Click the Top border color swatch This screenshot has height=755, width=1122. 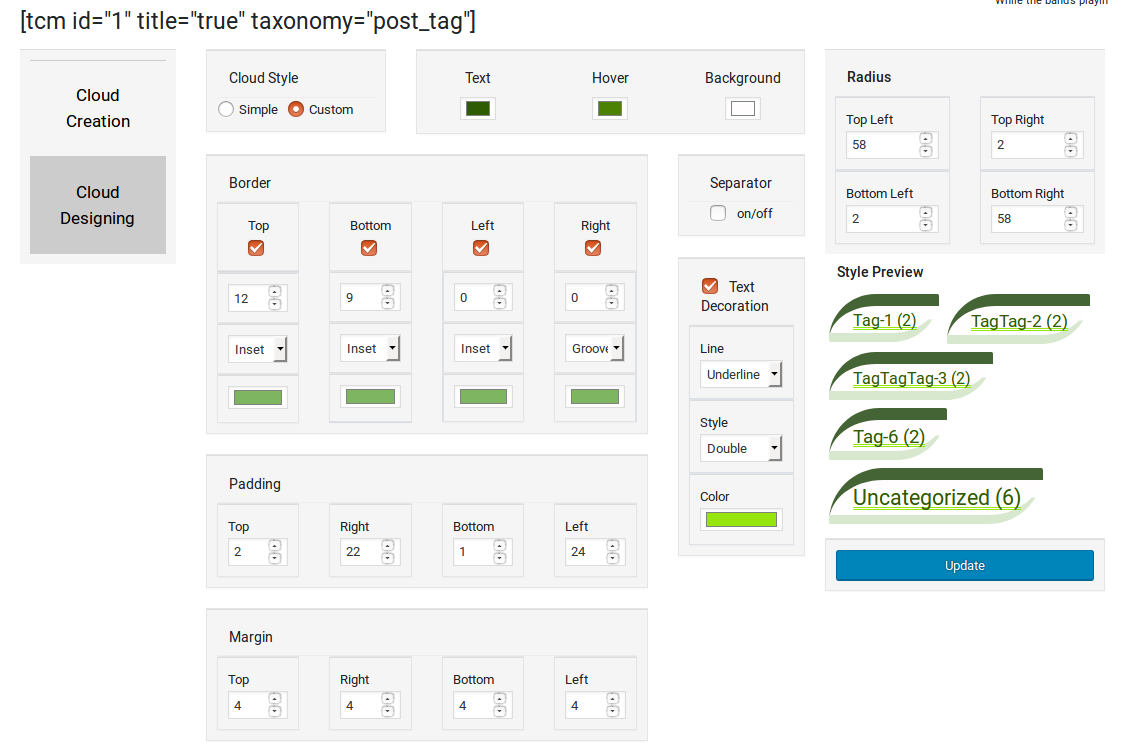point(258,397)
